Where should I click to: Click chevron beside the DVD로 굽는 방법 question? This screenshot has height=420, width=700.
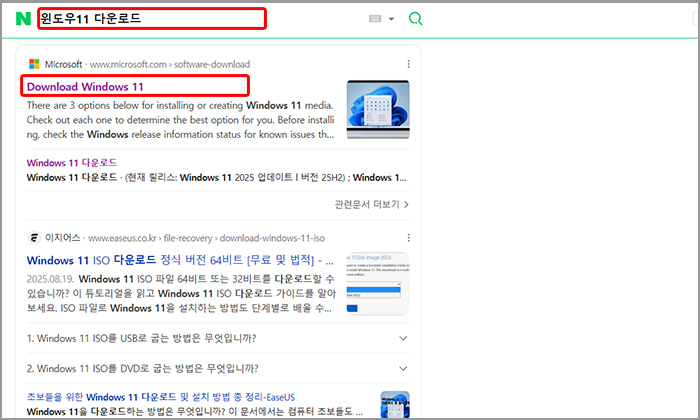pyautogui.click(x=403, y=369)
